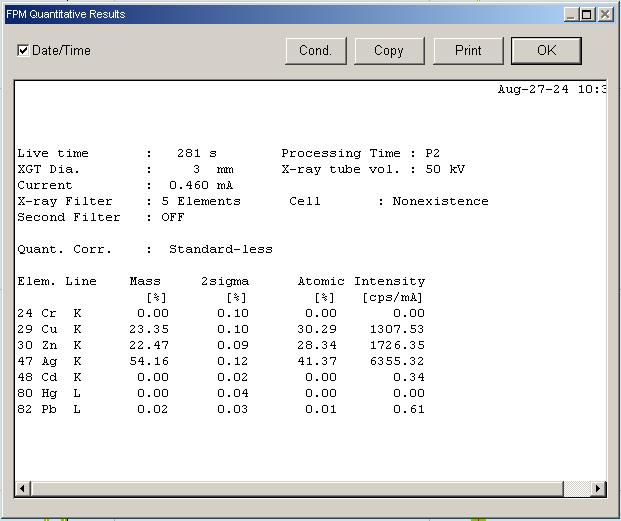This screenshot has height=521, width=621.
Task: Click the Ag 2sigma value 0.12
Action: (x=233, y=361)
